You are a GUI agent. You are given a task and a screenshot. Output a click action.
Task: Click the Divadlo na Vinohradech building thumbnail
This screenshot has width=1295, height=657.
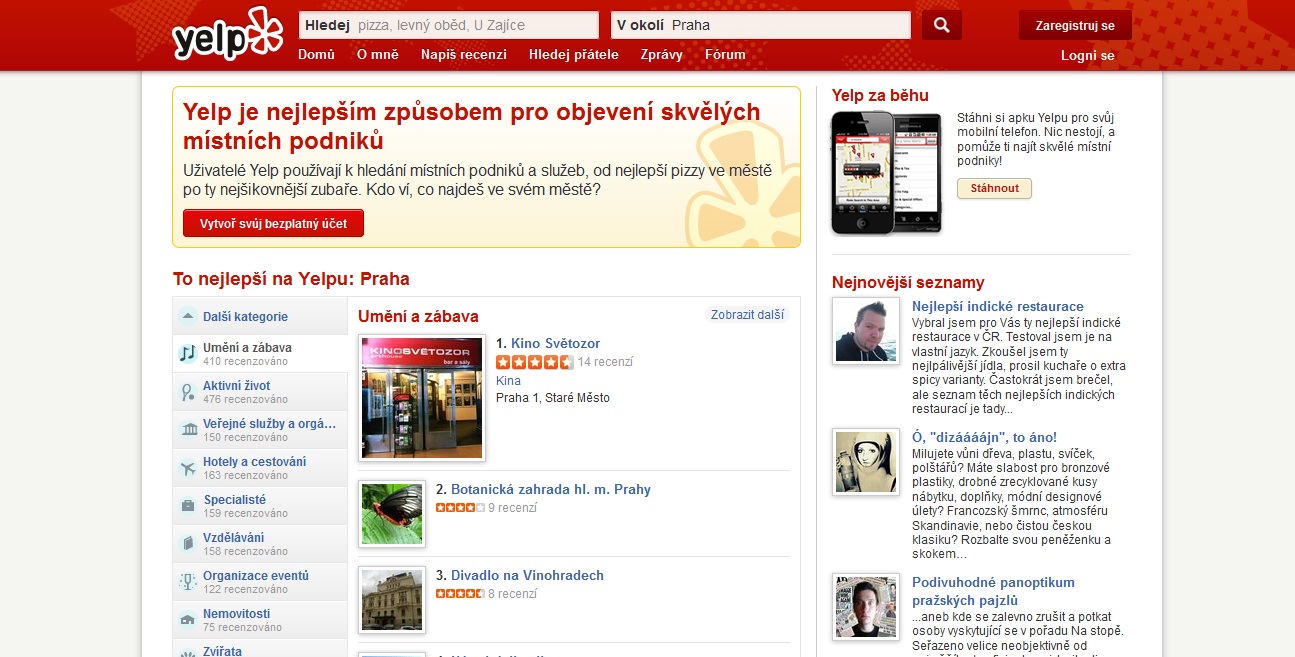point(392,600)
